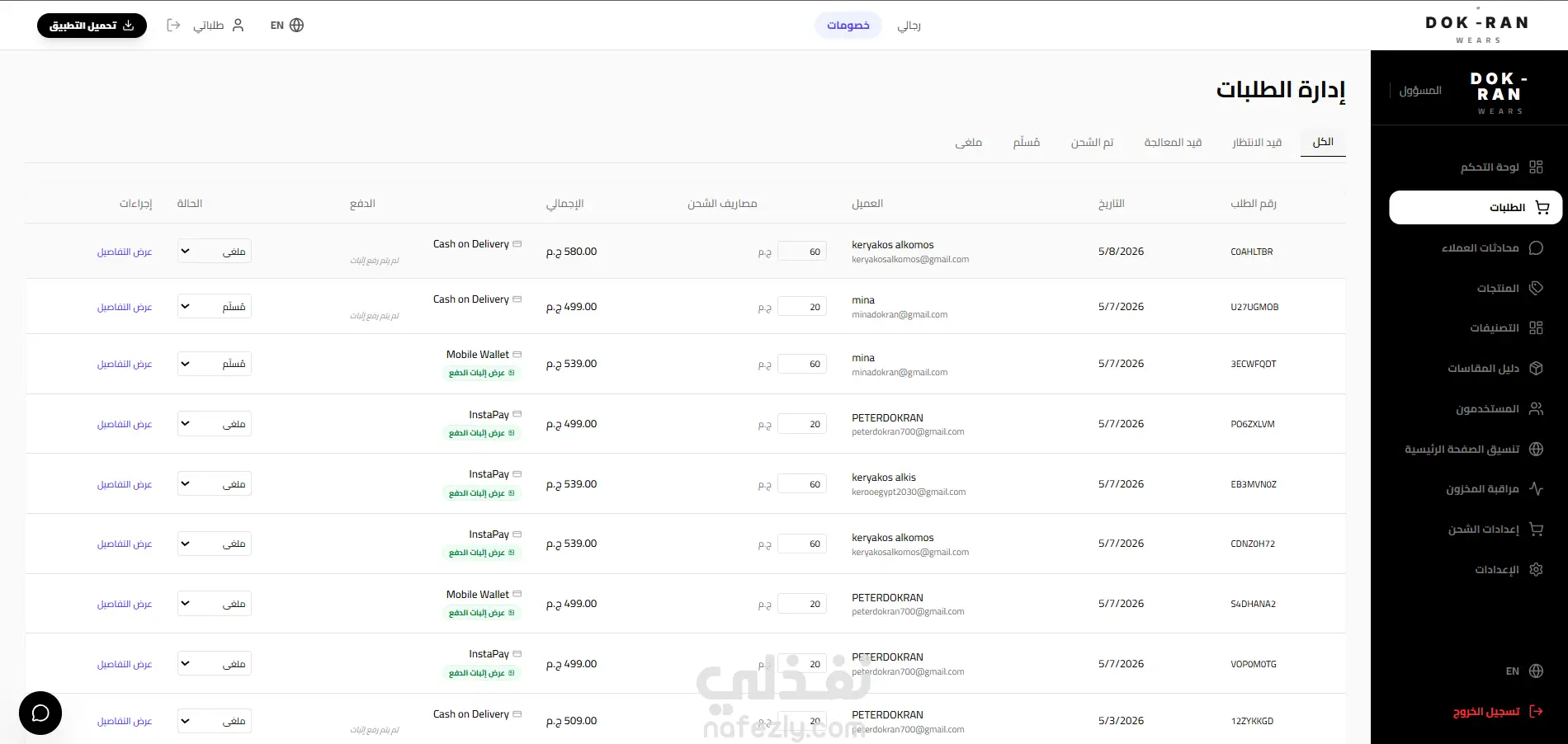This screenshot has width=1568, height=744.
Task: Open the لوحة التحكم dashboard icon
Action: click(1536, 167)
